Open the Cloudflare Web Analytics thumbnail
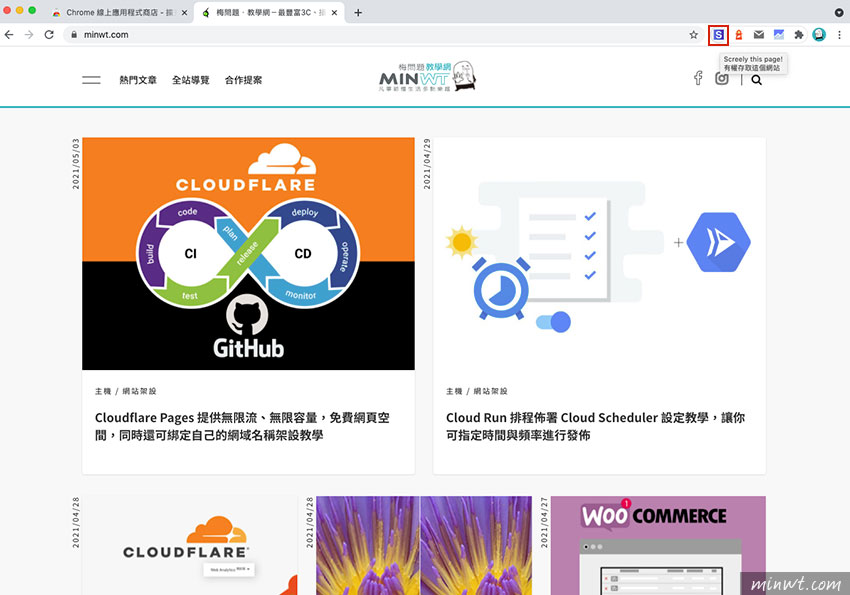 [x=190, y=545]
